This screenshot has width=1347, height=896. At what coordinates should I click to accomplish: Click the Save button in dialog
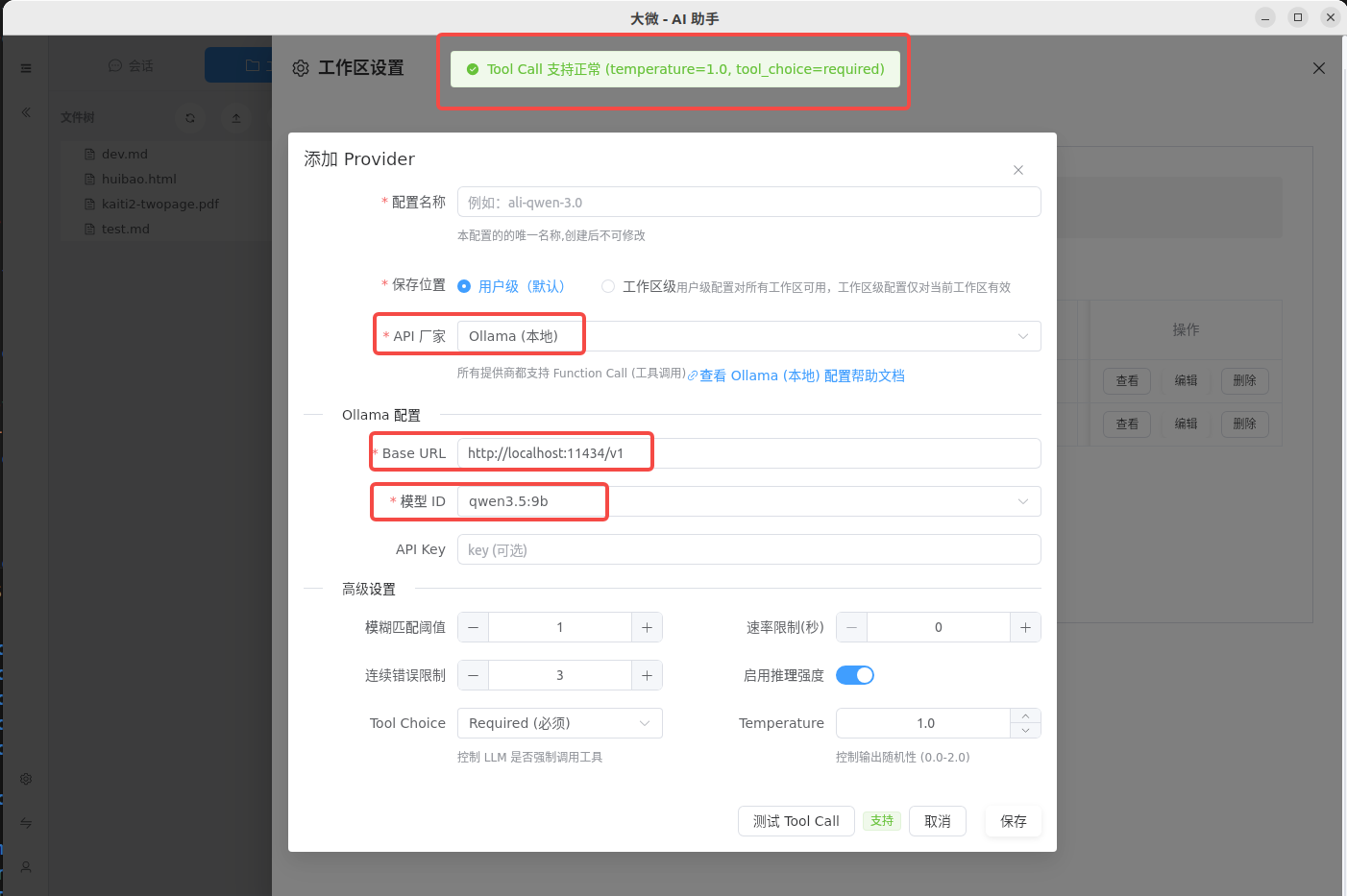click(1013, 821)
